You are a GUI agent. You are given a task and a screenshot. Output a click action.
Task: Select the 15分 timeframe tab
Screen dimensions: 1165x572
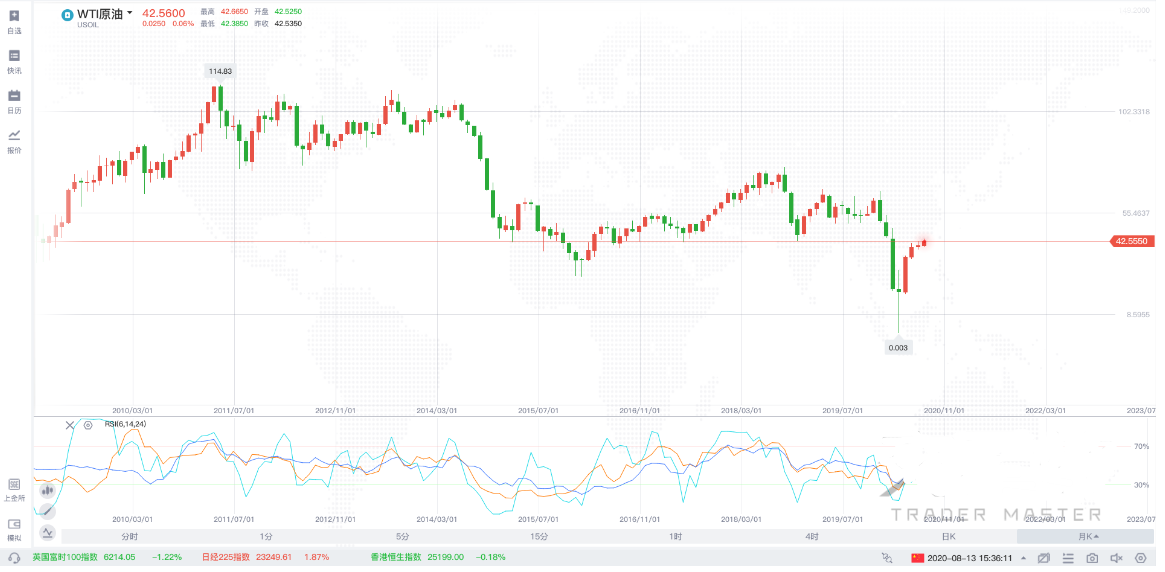pos(539,536)
